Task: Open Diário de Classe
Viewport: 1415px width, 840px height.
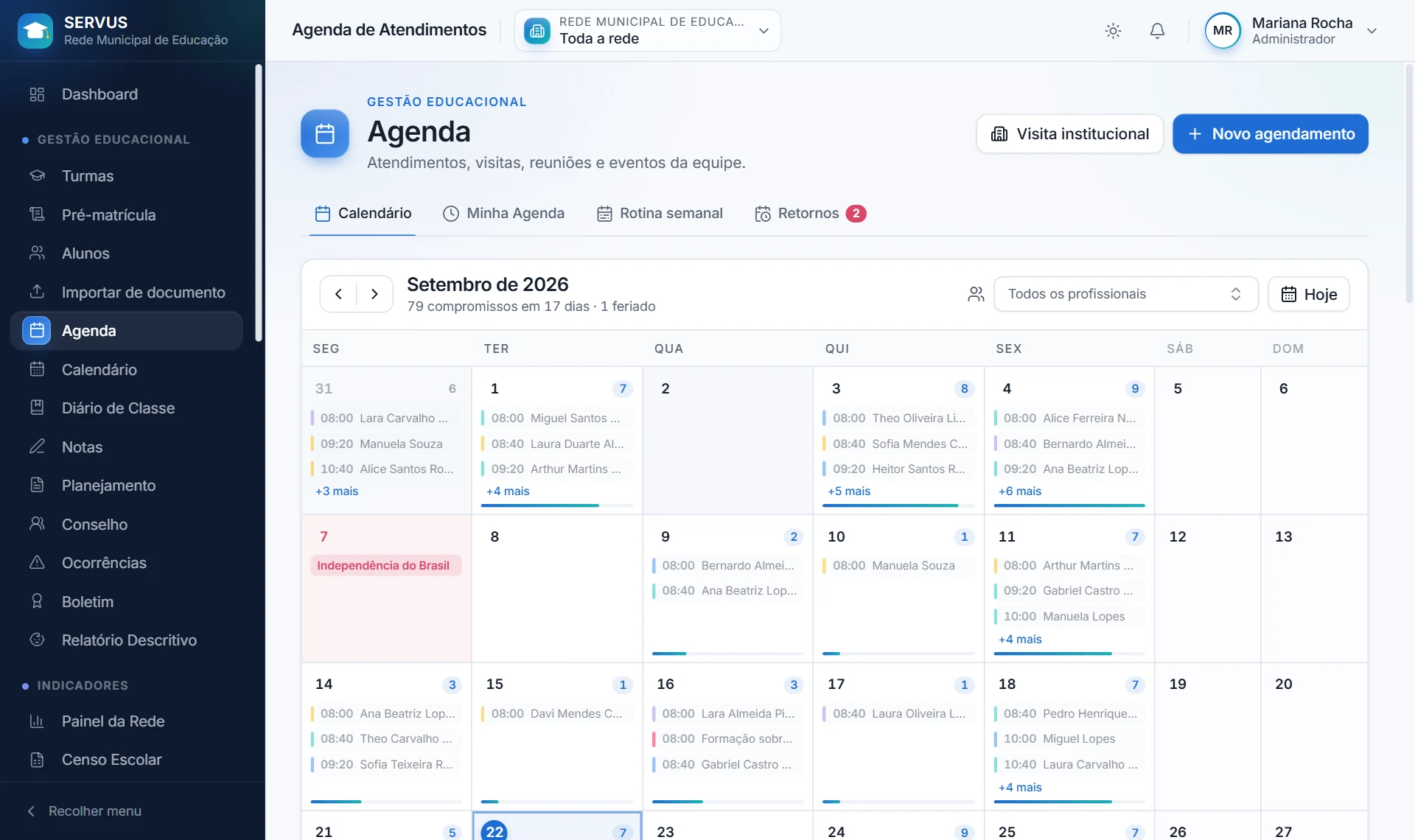Action: pyautogui.click(x=127, y=408)
